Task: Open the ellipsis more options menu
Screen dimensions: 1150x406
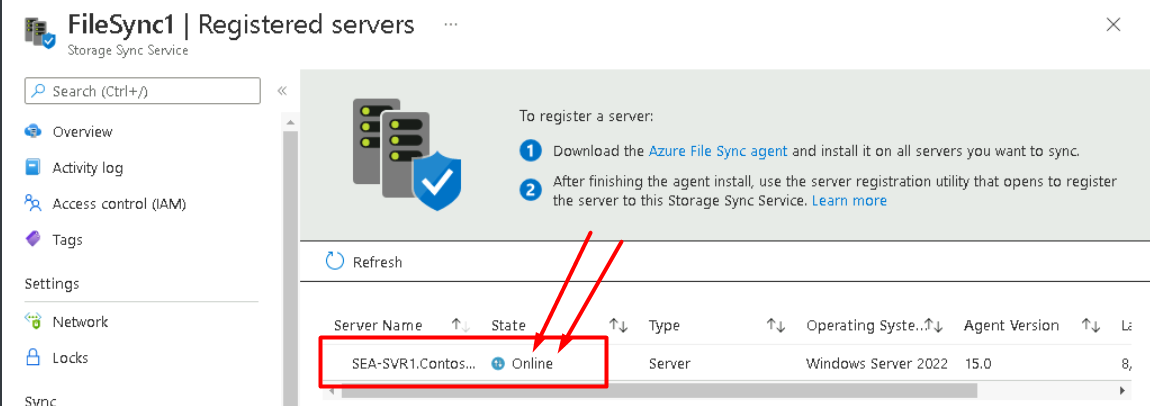Action: click(x=450, y=24)
